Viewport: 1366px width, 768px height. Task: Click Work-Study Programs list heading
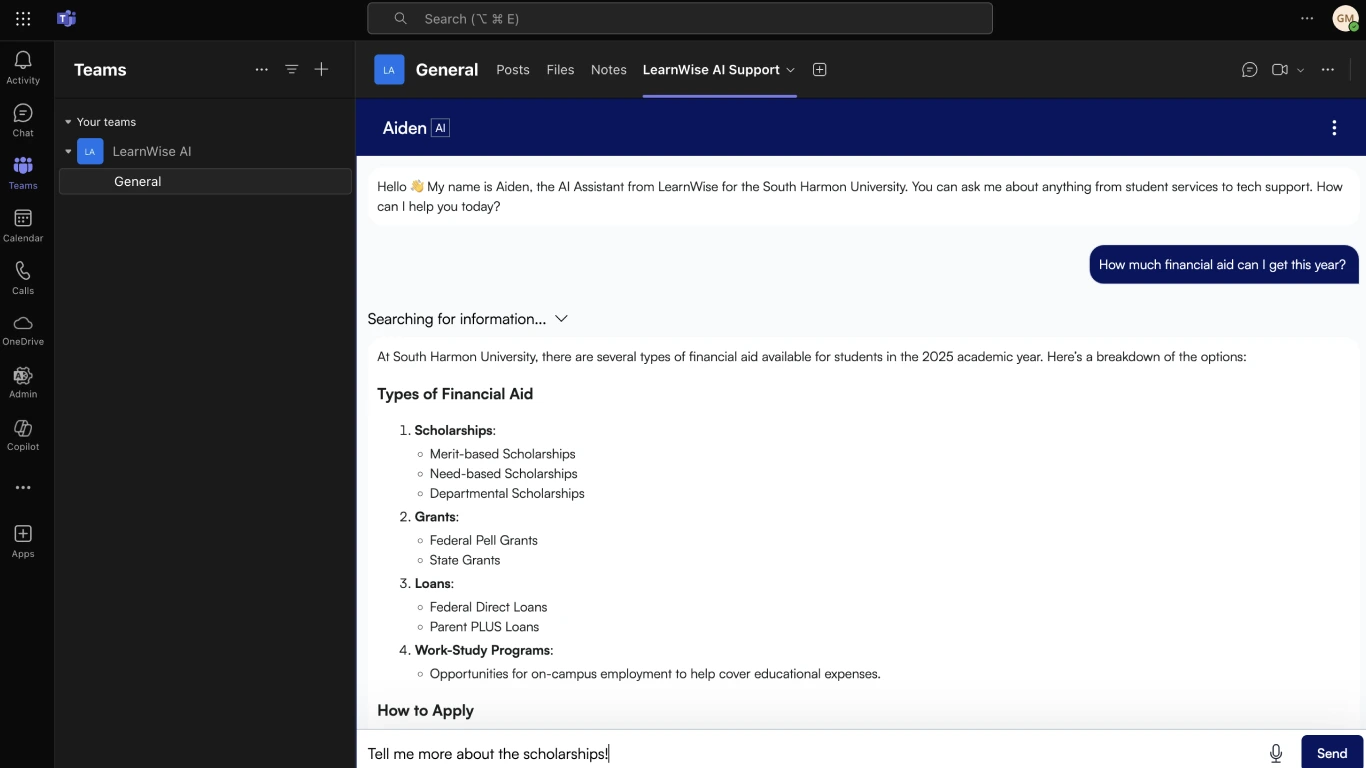coord(482,650)
